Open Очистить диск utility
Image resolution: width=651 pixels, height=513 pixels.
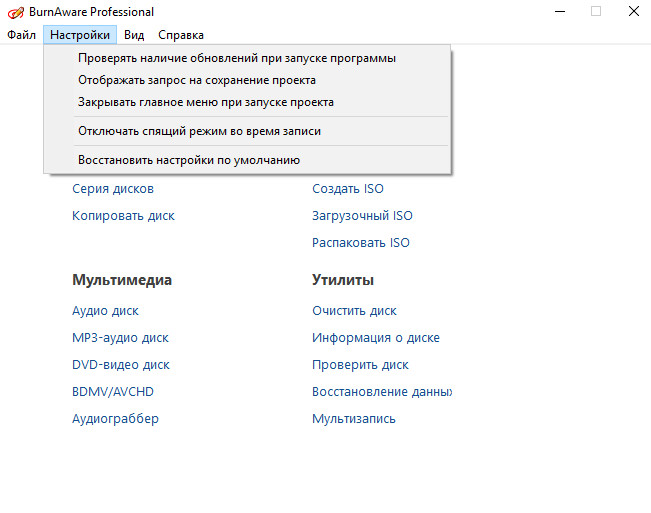[x=354, y=311]
